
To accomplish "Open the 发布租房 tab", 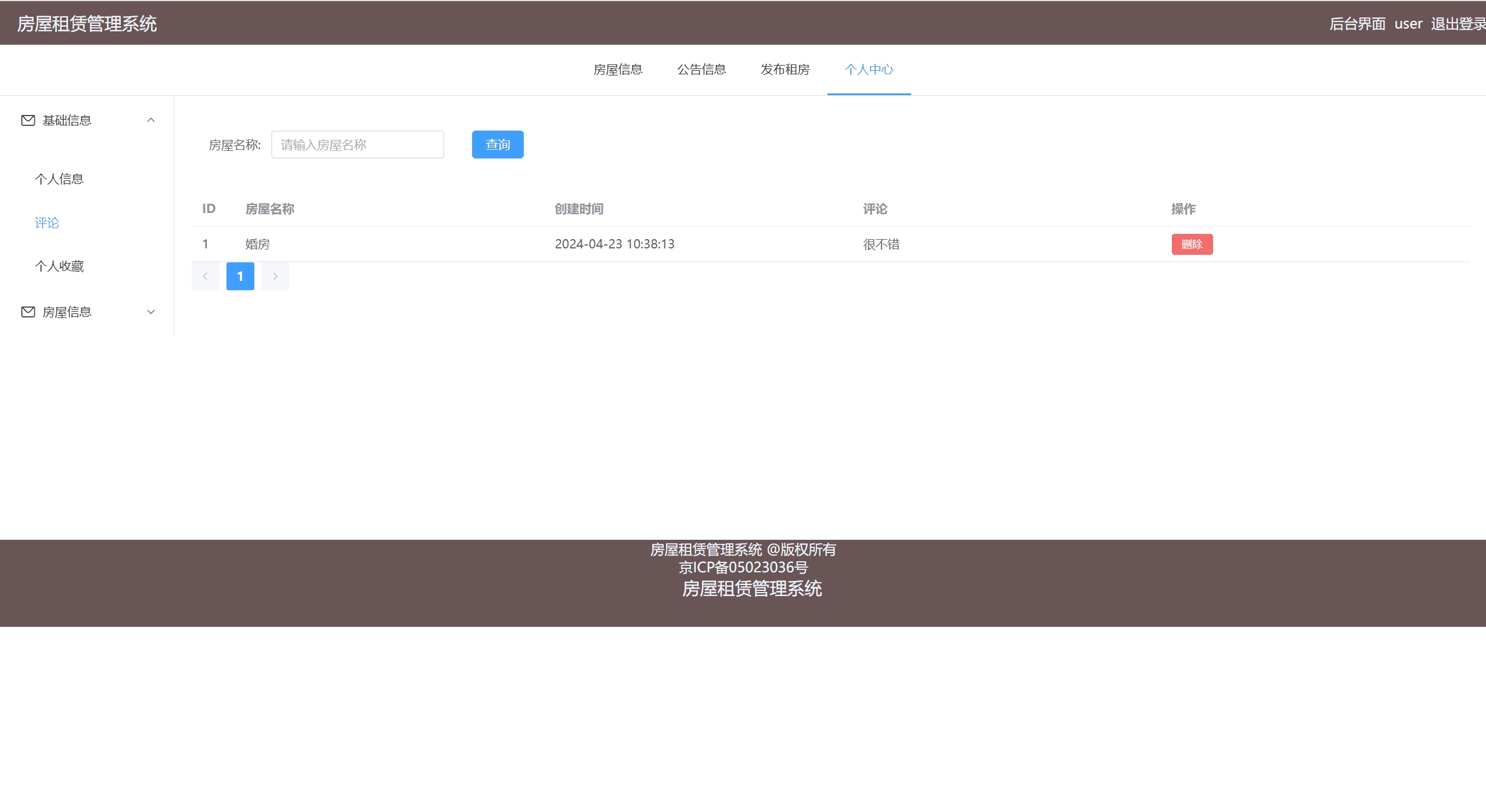I will pos(785,70).
